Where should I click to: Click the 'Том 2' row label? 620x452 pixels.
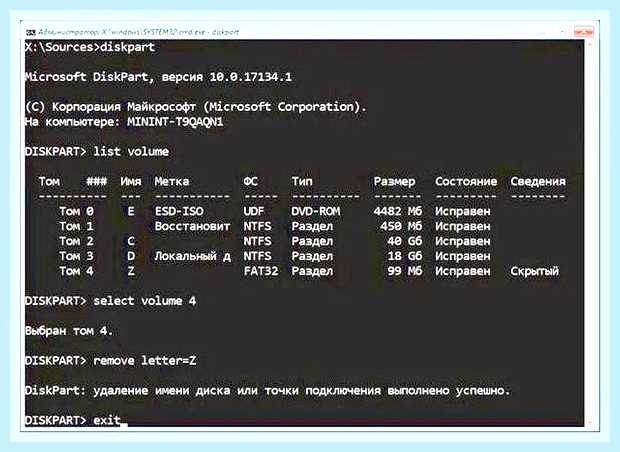pos(76,241)
